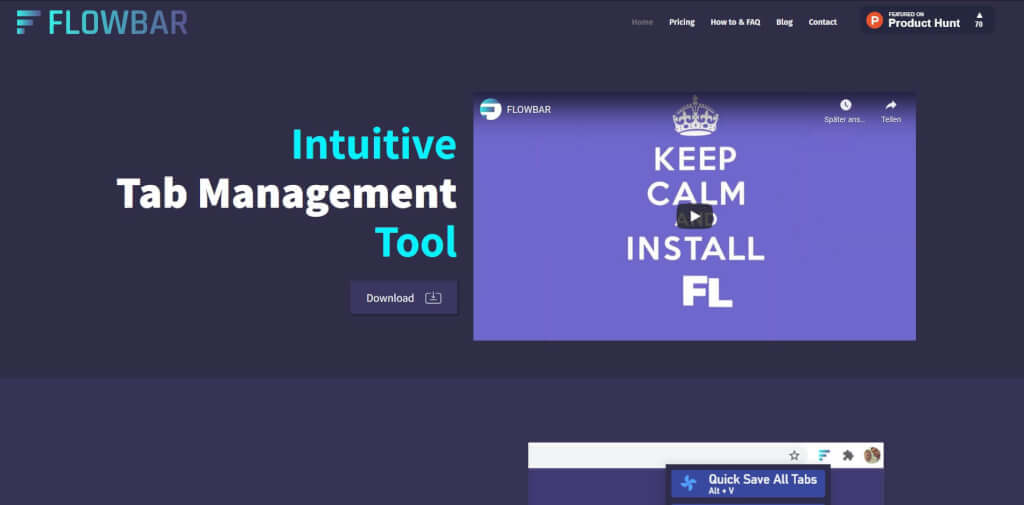
Task: Open the Blog link
Action: (784, 22)
